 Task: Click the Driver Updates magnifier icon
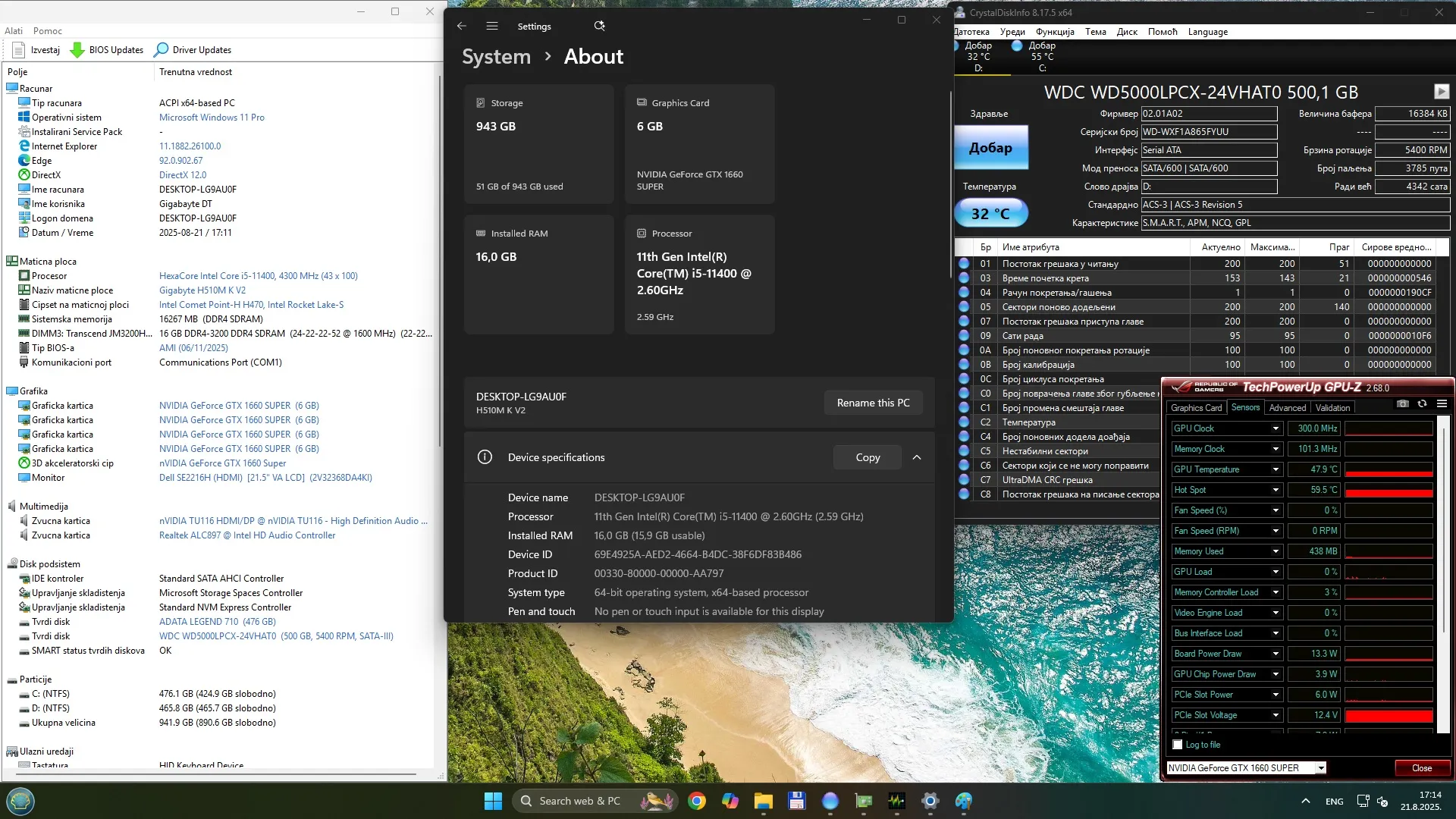click(x=161, y=50)
